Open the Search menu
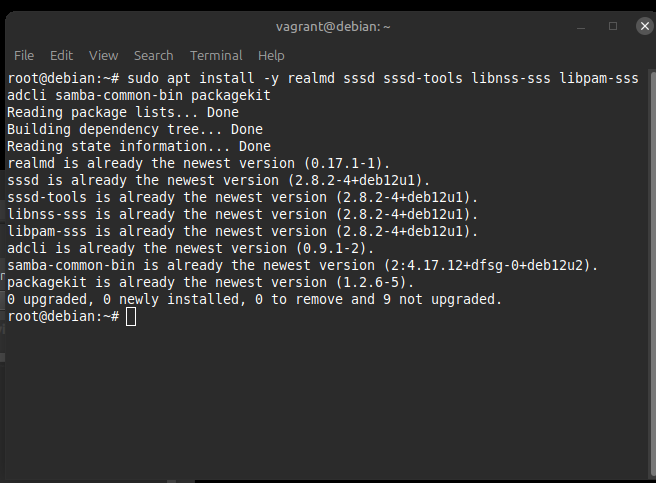656x483 pixels. pos(153,56)
